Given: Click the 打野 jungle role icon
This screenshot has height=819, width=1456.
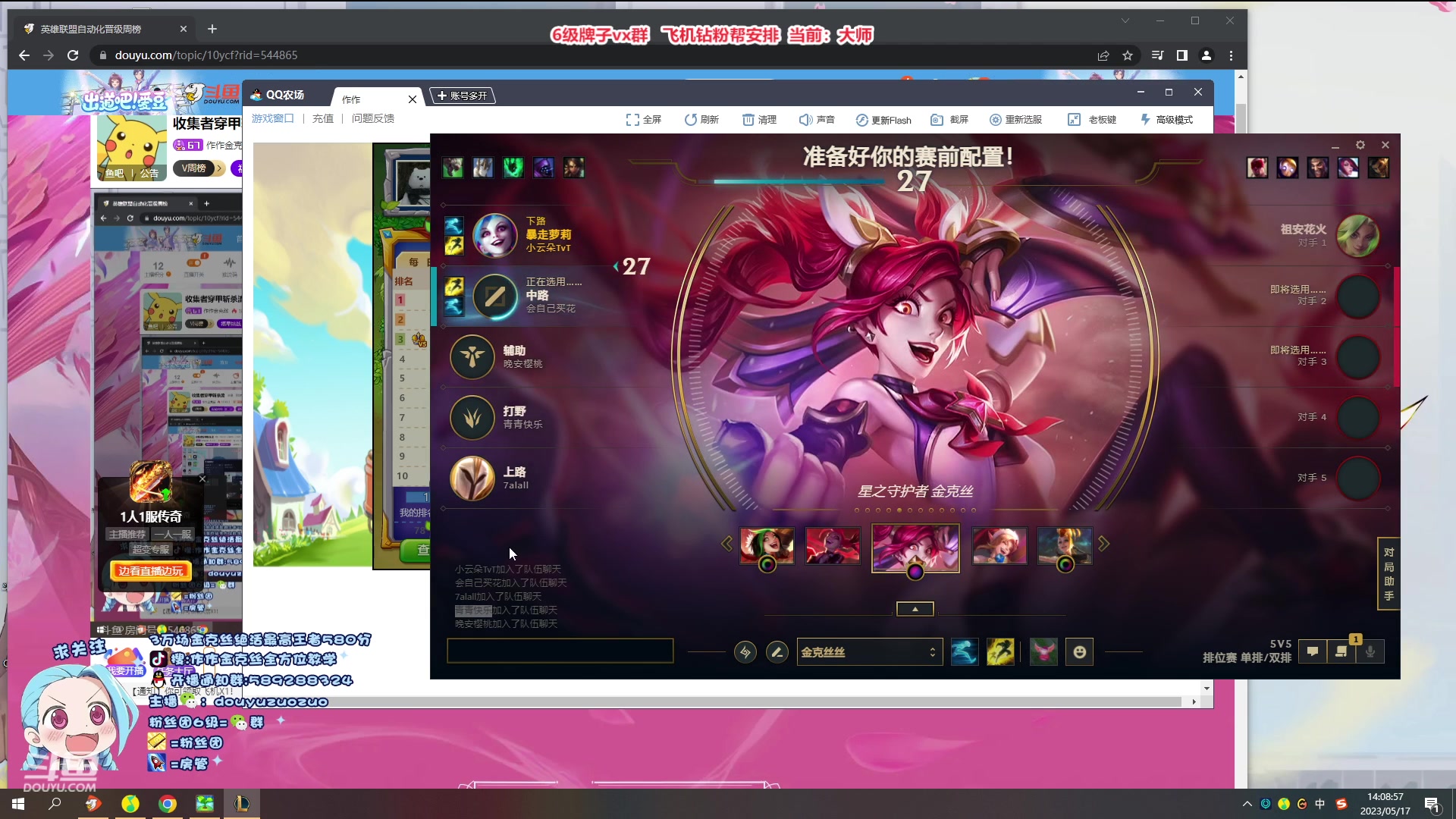Looking at the screenshot, I should (472, 417).
